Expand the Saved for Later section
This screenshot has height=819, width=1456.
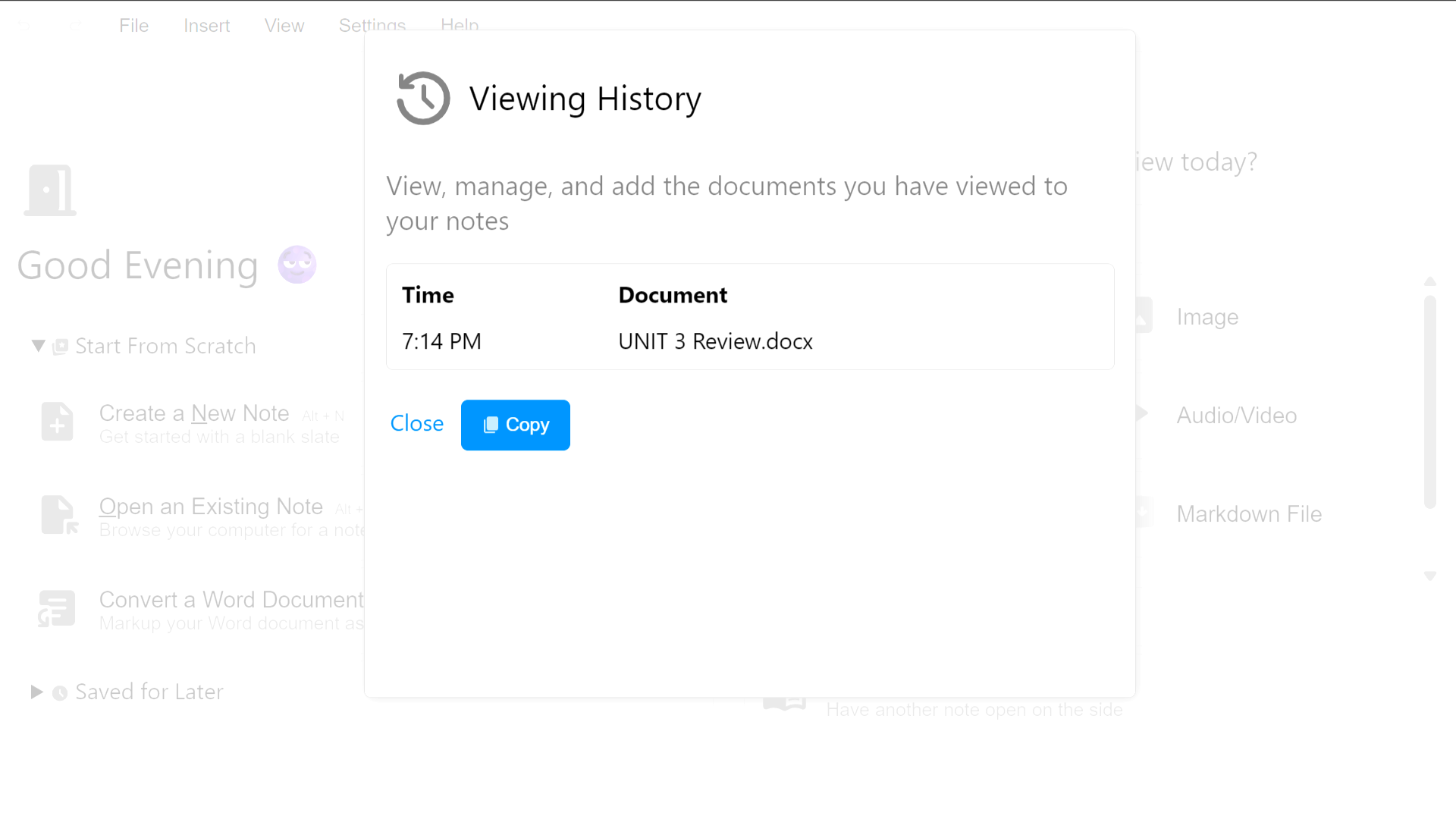(36, 692)
